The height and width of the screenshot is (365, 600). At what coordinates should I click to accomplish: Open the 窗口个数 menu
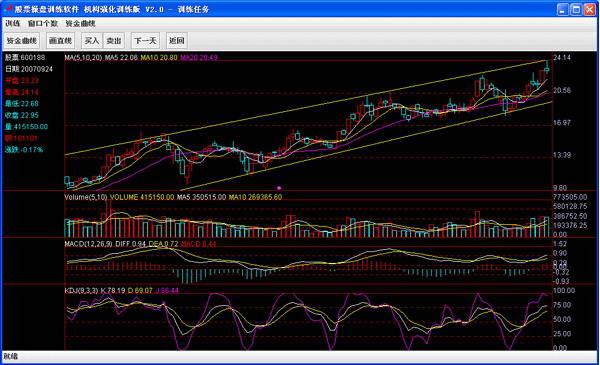[x=42, y=24]
